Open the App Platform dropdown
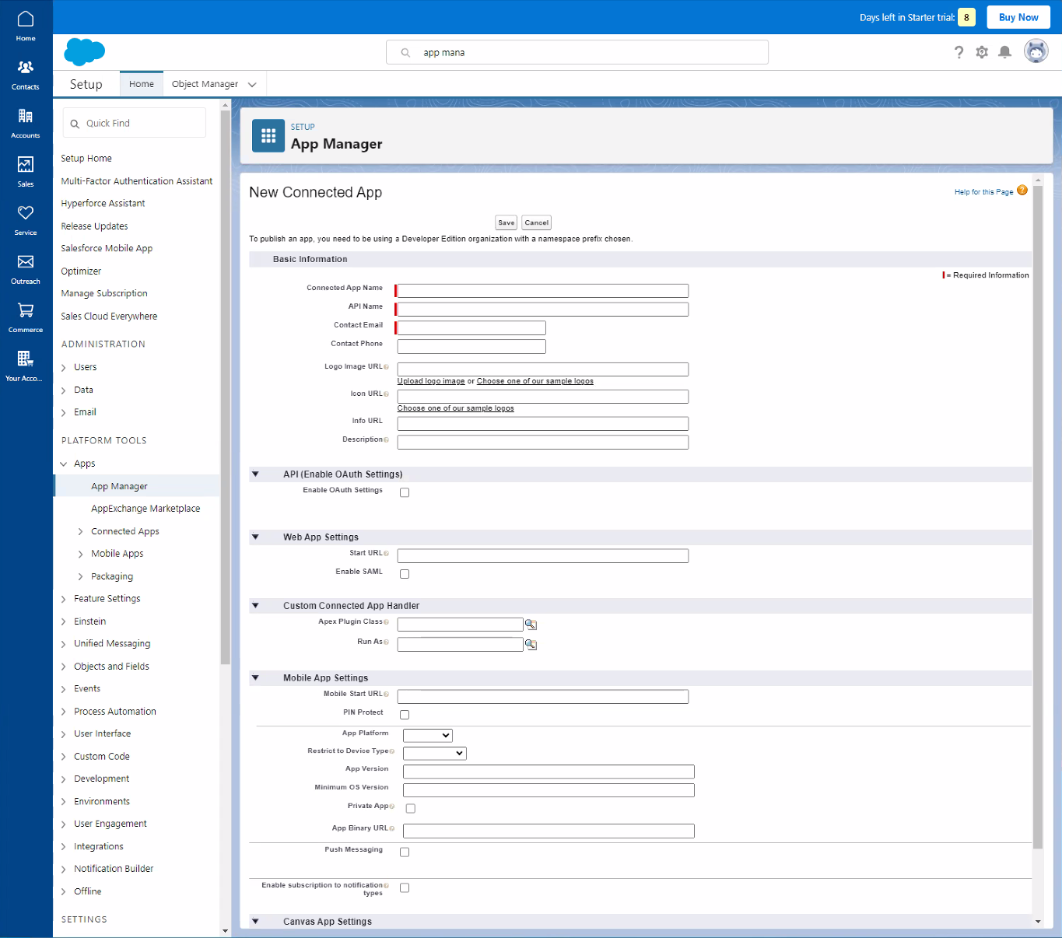The image size is (1062, 938). pos(427,735)
